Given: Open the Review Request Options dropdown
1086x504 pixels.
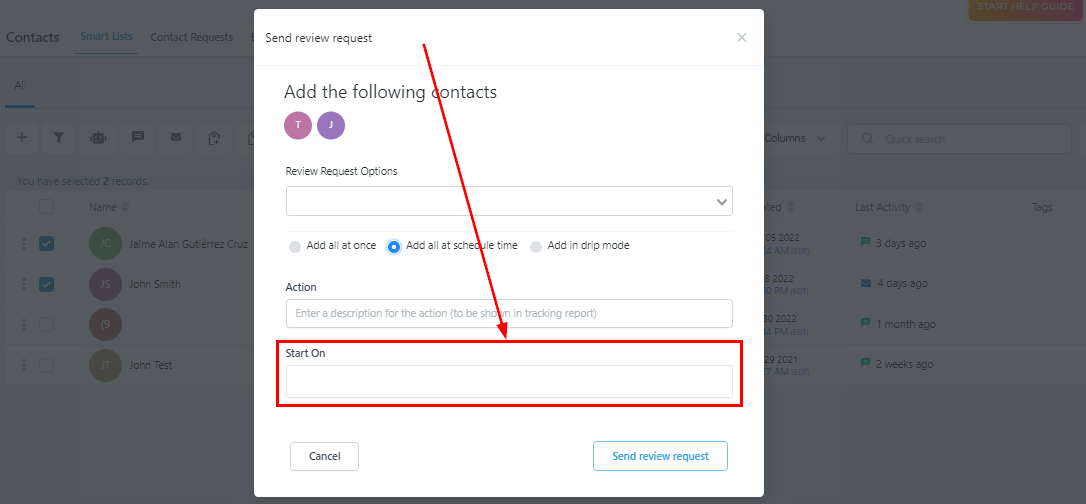Looking at the screenshot, I should click(509, 201).
